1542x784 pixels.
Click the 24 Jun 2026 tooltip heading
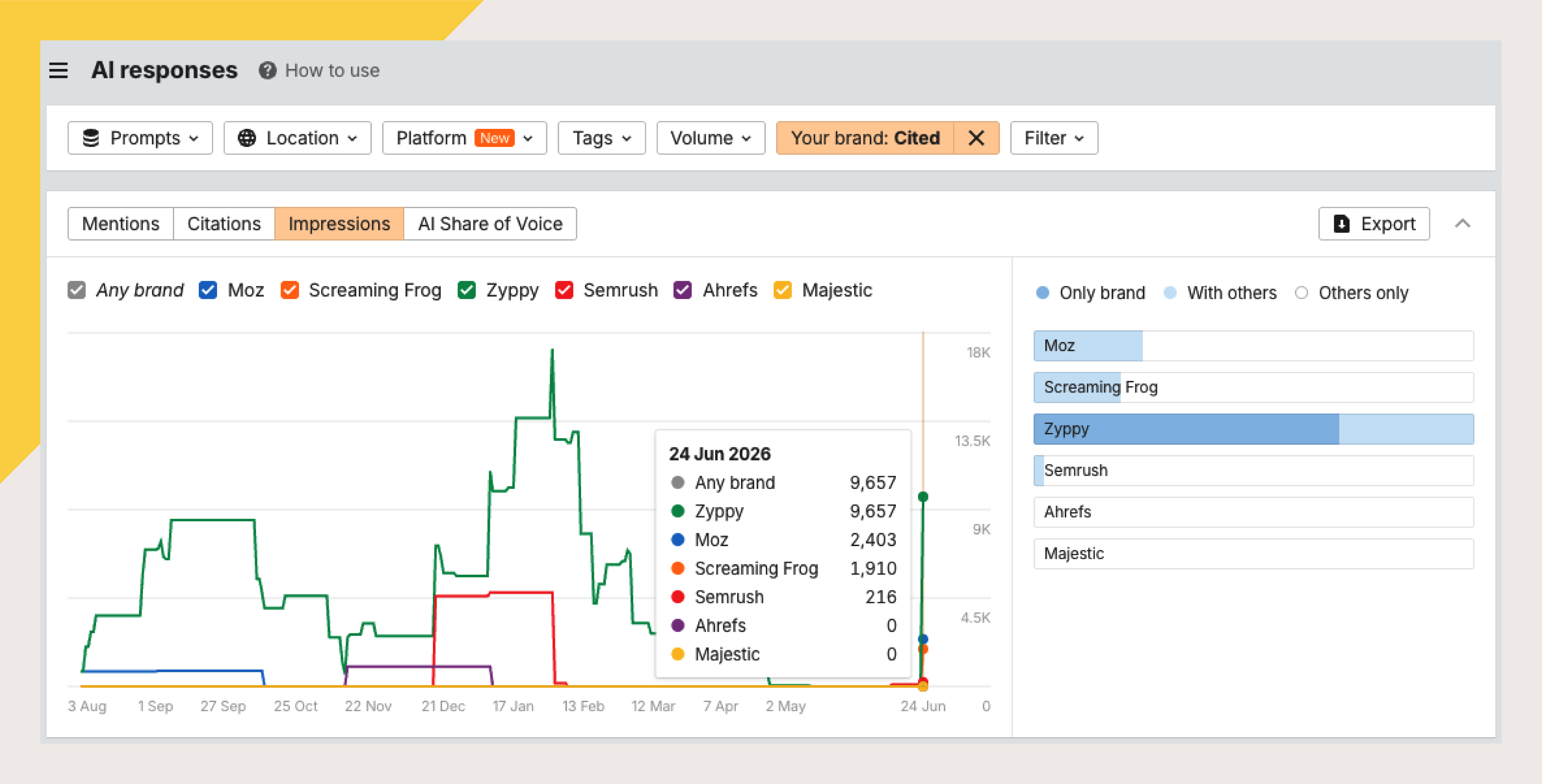tap(720, 454)
